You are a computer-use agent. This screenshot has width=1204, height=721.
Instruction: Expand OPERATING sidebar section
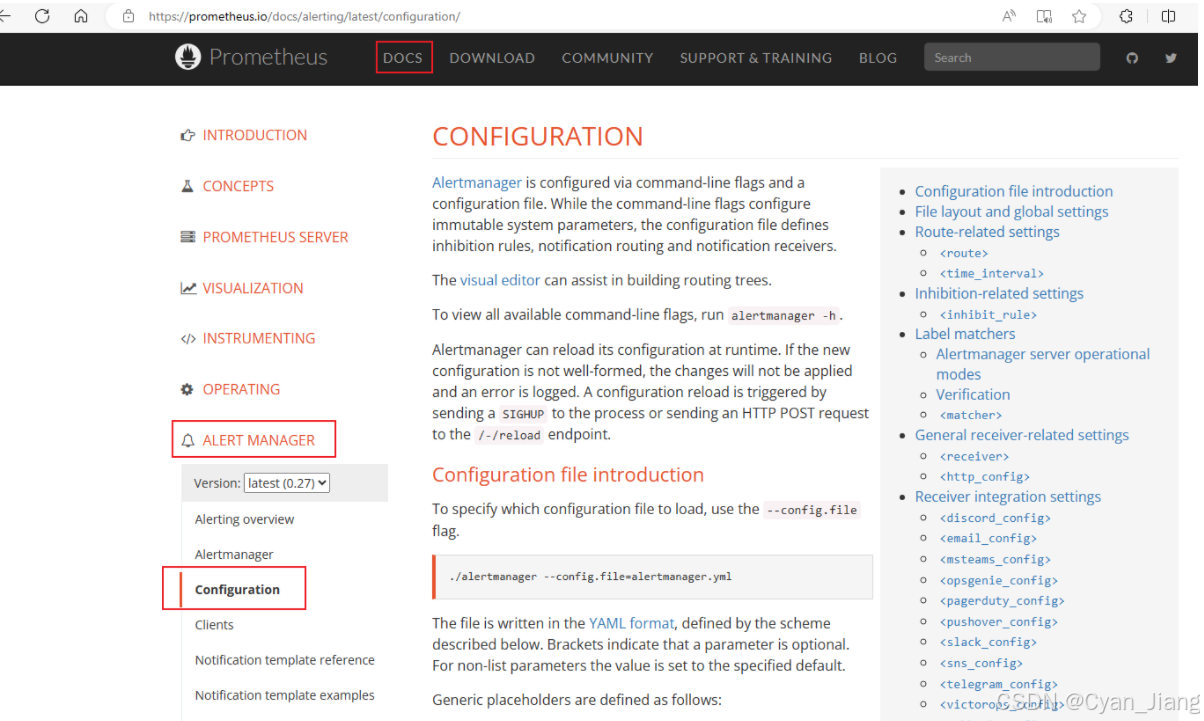(241, 389)
